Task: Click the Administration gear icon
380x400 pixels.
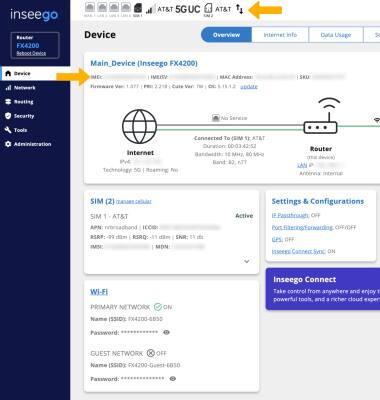Action: (x=8, y=144)
